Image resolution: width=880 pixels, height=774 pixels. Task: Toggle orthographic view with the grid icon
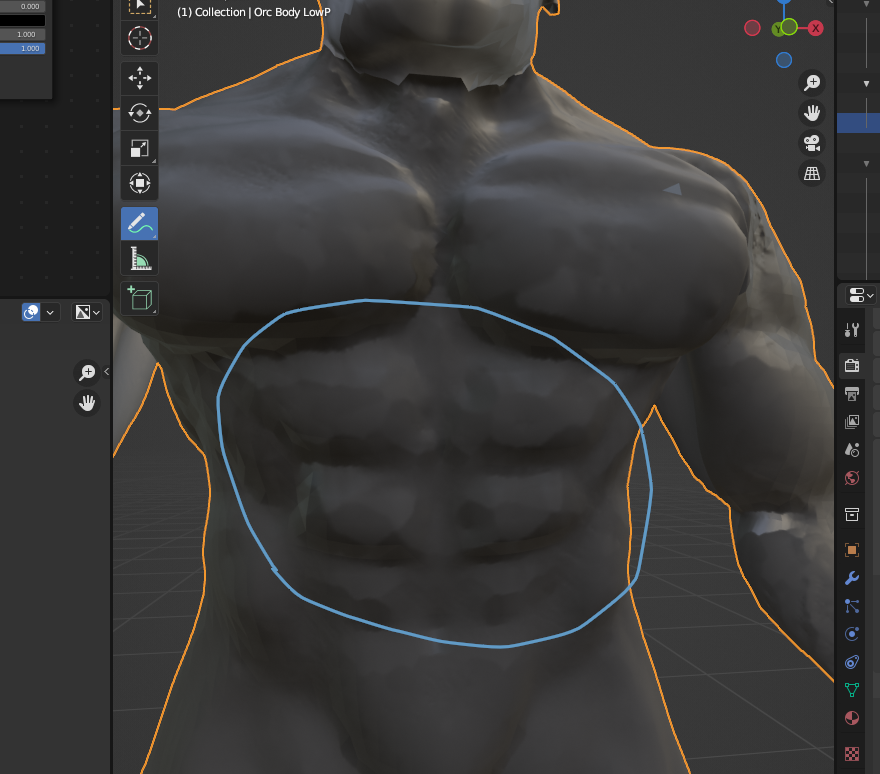coord(812,173)
